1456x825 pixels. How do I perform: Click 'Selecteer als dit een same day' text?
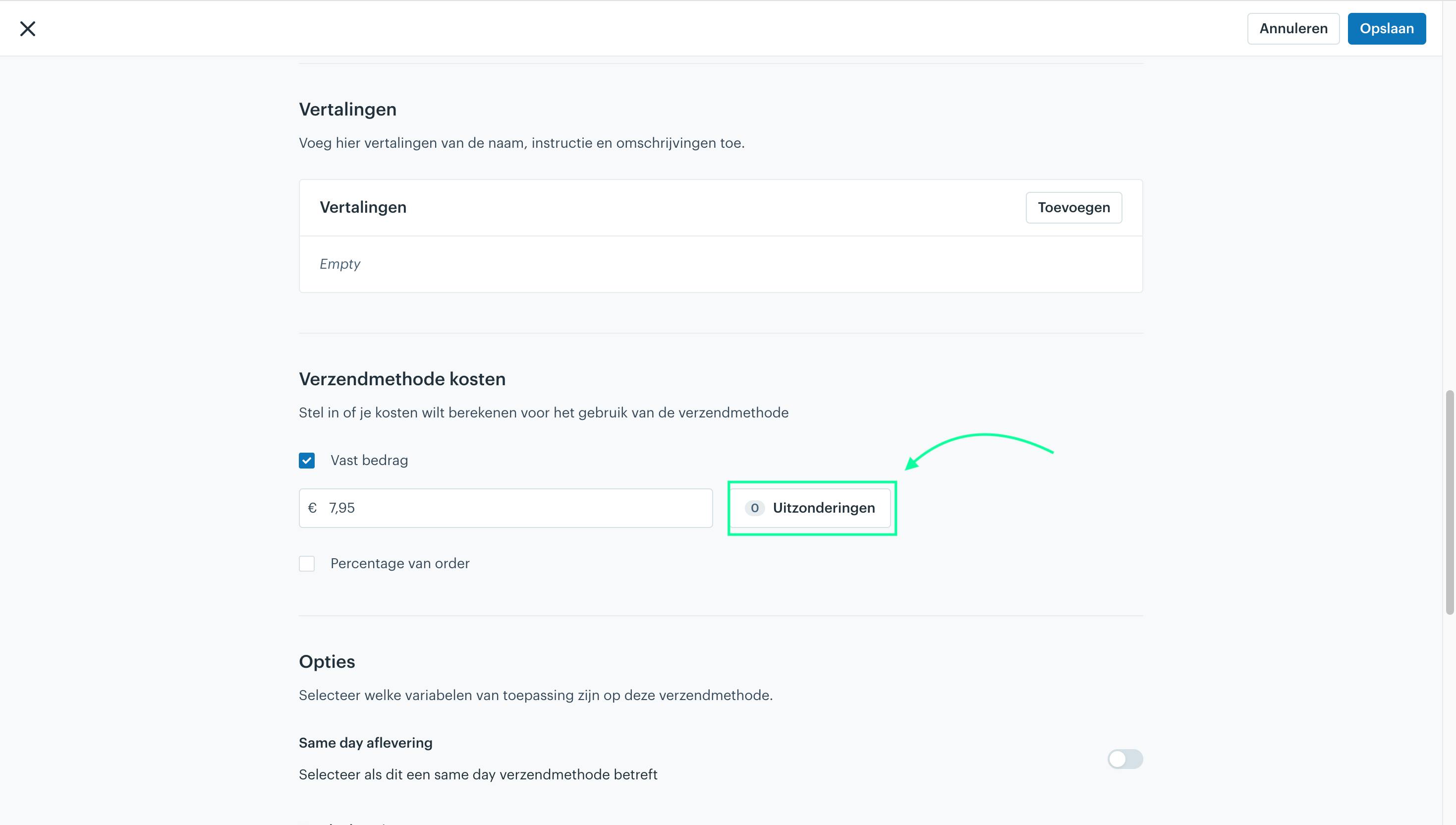coord(478,774)
